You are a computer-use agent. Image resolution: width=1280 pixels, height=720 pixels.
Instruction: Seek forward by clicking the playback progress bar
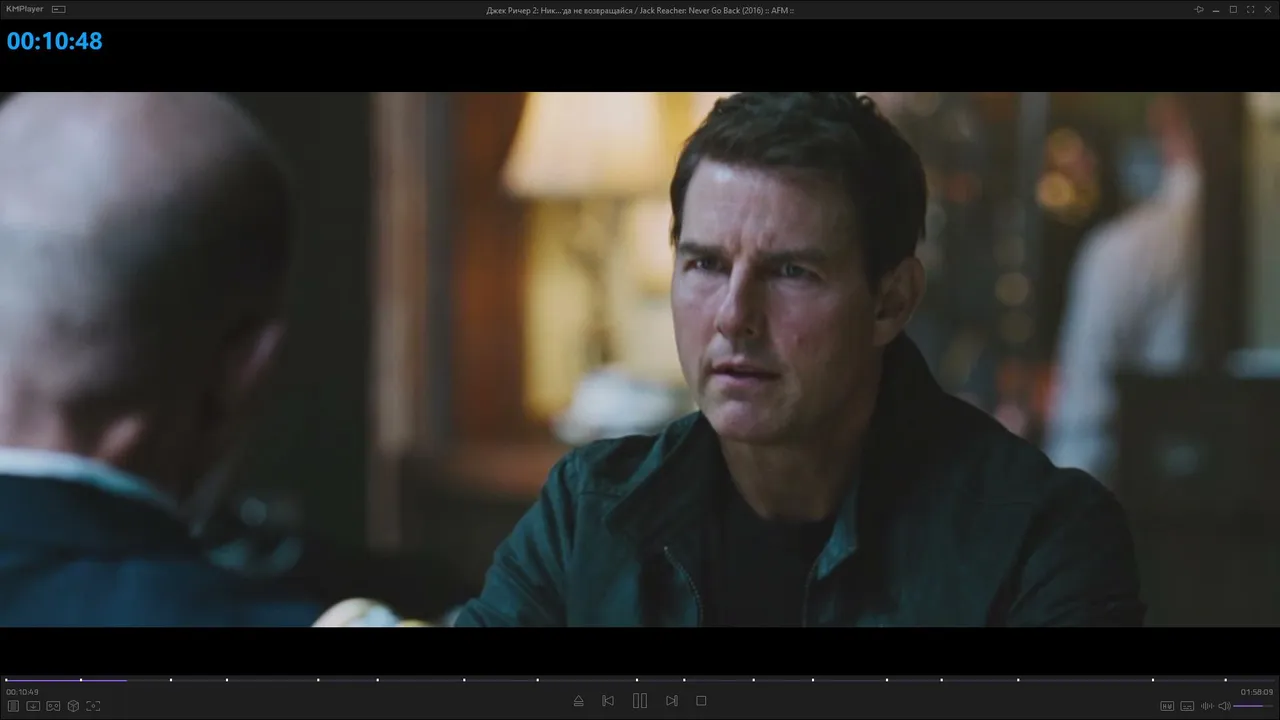[x=640, y=680]
